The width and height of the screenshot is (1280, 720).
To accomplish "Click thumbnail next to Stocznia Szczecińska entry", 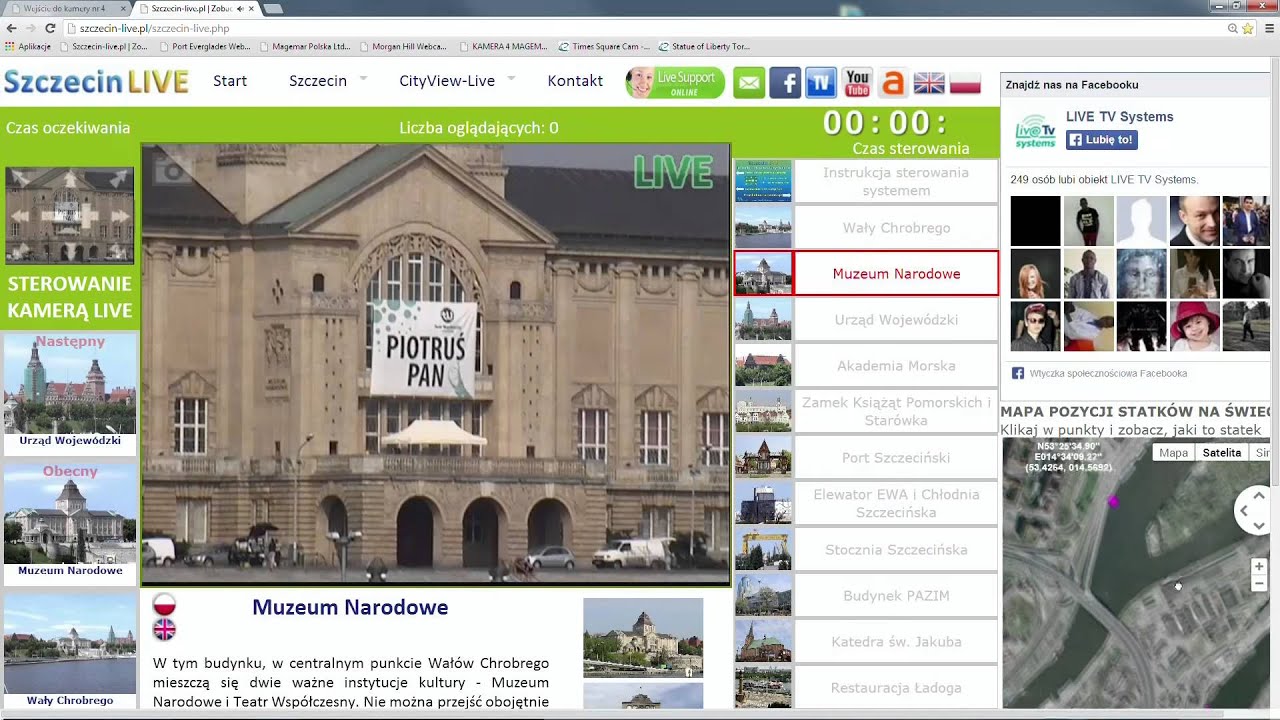I will point(763,549).
